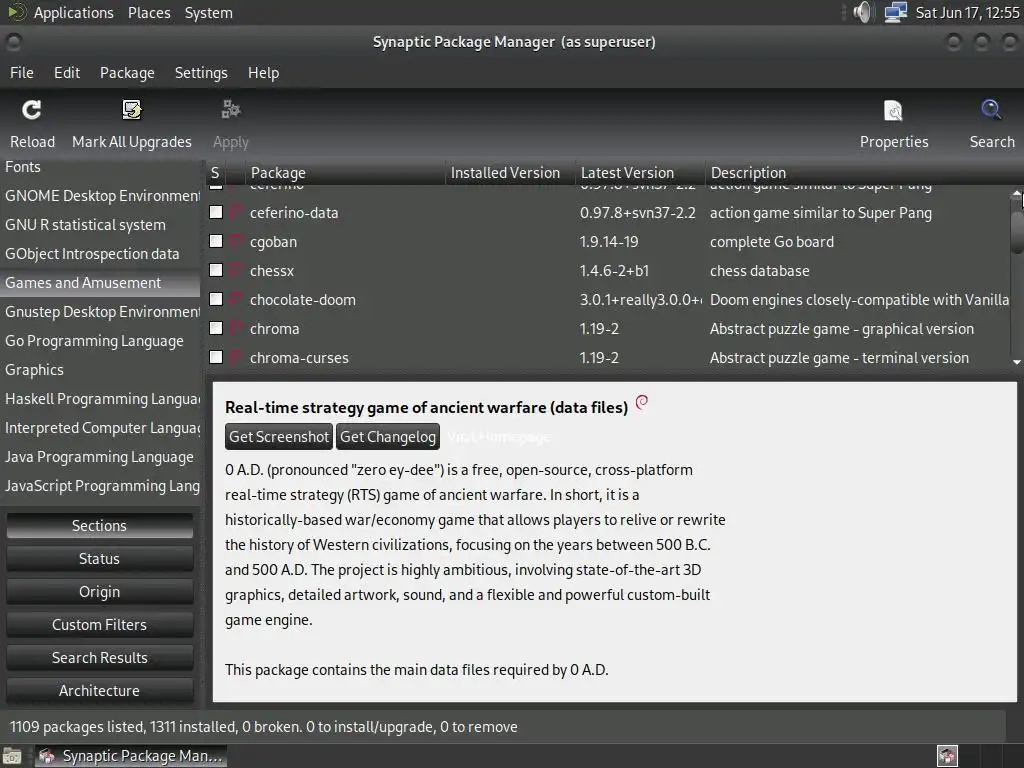The width and height of the screenshot is (1024, 768).
Task: Select Haskell Programming Language section
Action: [100, 399]
